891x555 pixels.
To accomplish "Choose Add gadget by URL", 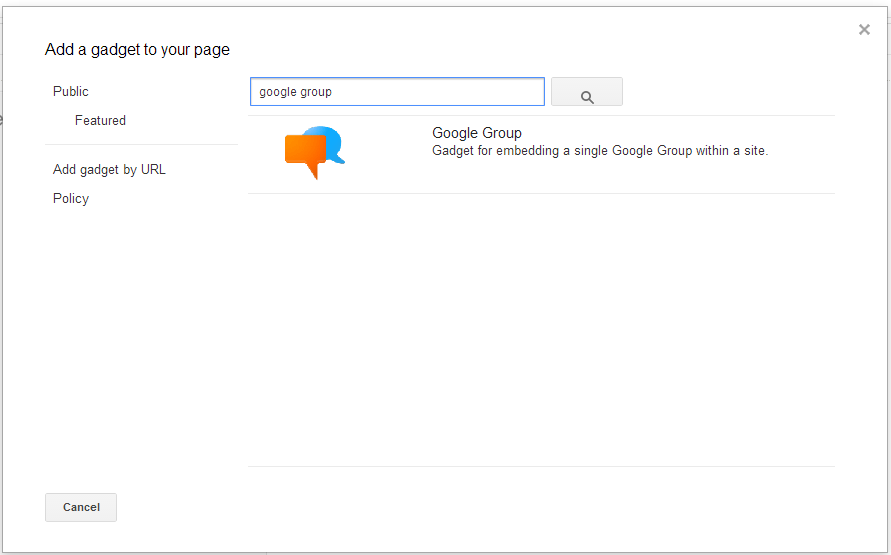I will click(x=109, y=169).
